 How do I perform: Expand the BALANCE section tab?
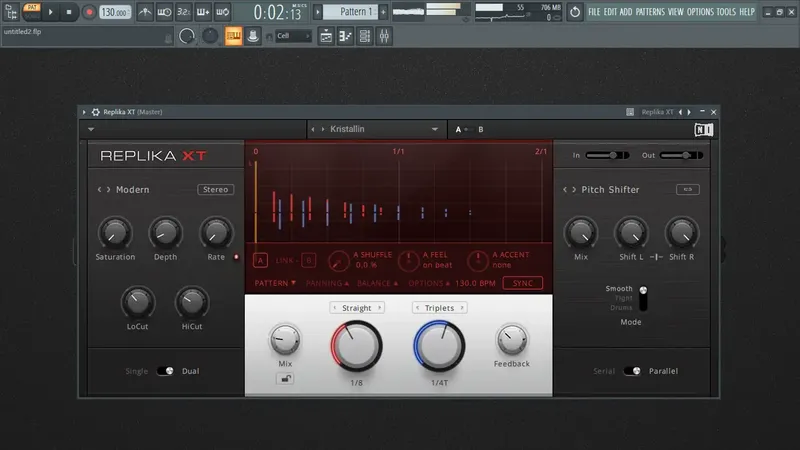(x=378, y=283)
